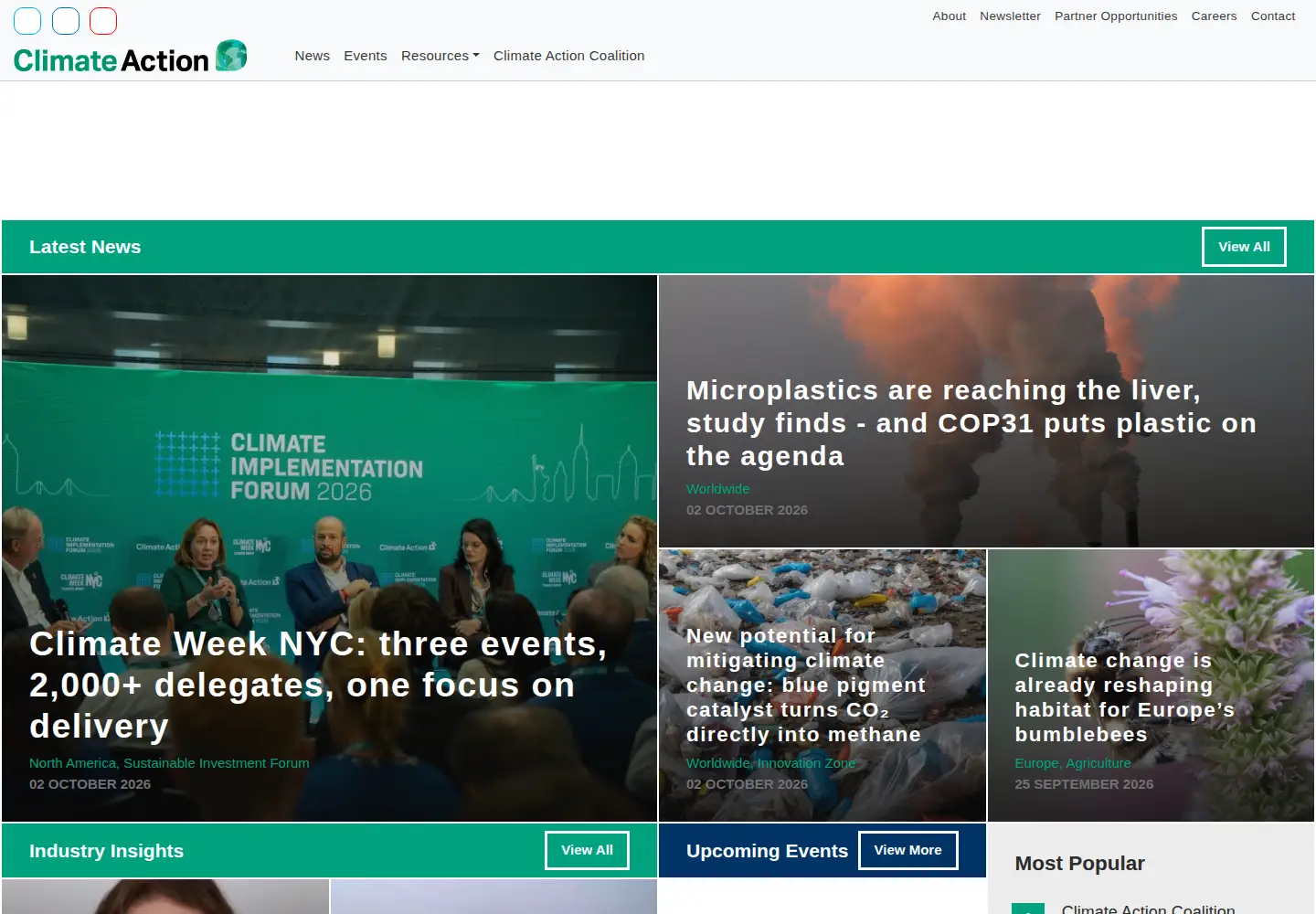Open the Events menu item
This screenshot has width=1316, height=914.
pyautogui.click(x=366, y=56)
